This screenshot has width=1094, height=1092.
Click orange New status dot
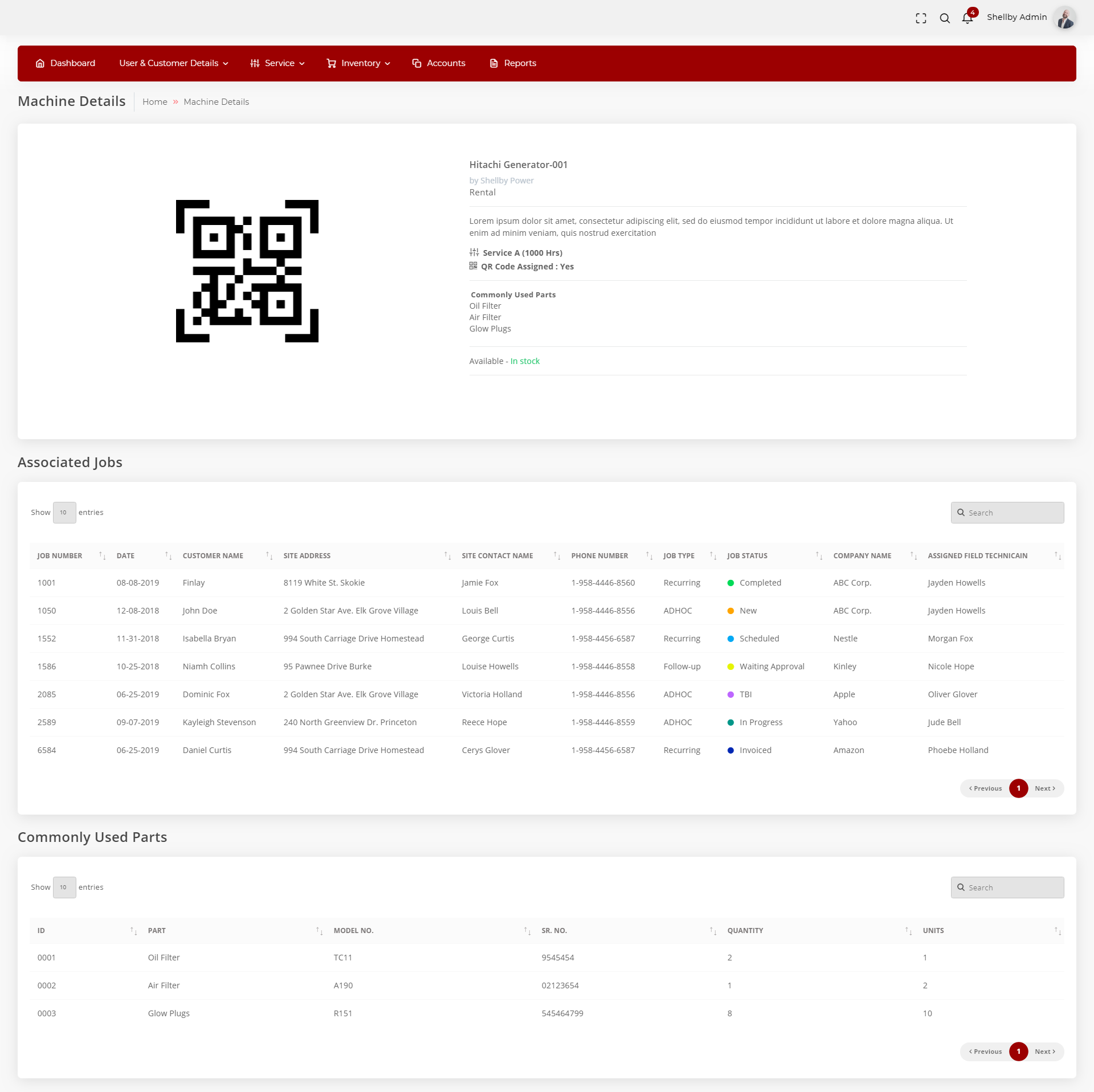[x=730, y=611]
